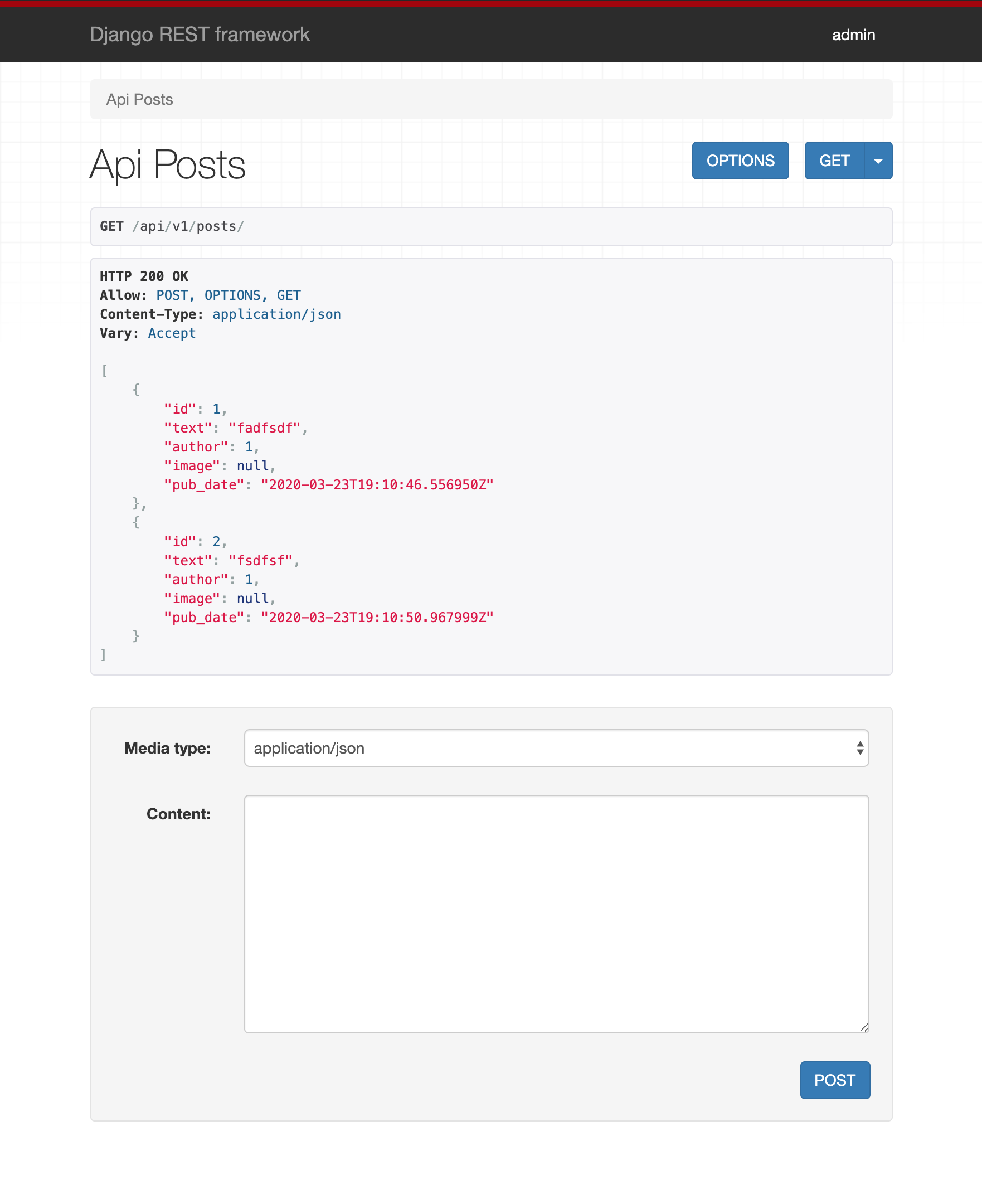Click the "POST, OPTIONS, GET" Allow header value

point(229,295)
